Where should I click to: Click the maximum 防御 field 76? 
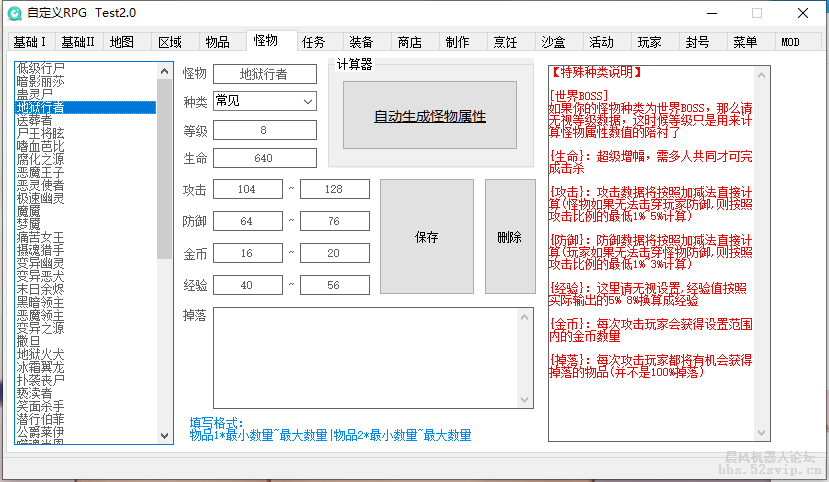point(335,221)
